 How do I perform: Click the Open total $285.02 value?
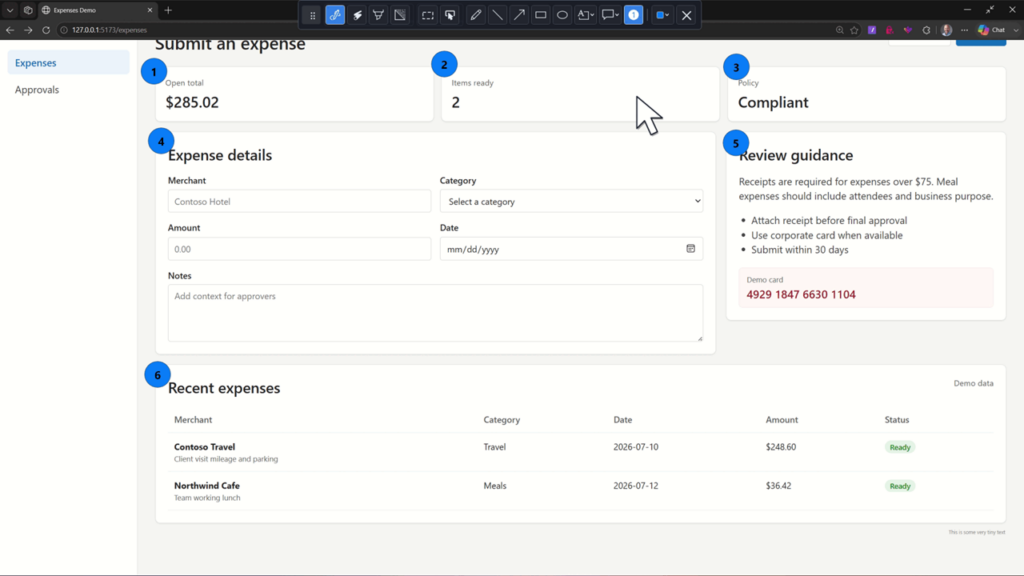point(192,103)
